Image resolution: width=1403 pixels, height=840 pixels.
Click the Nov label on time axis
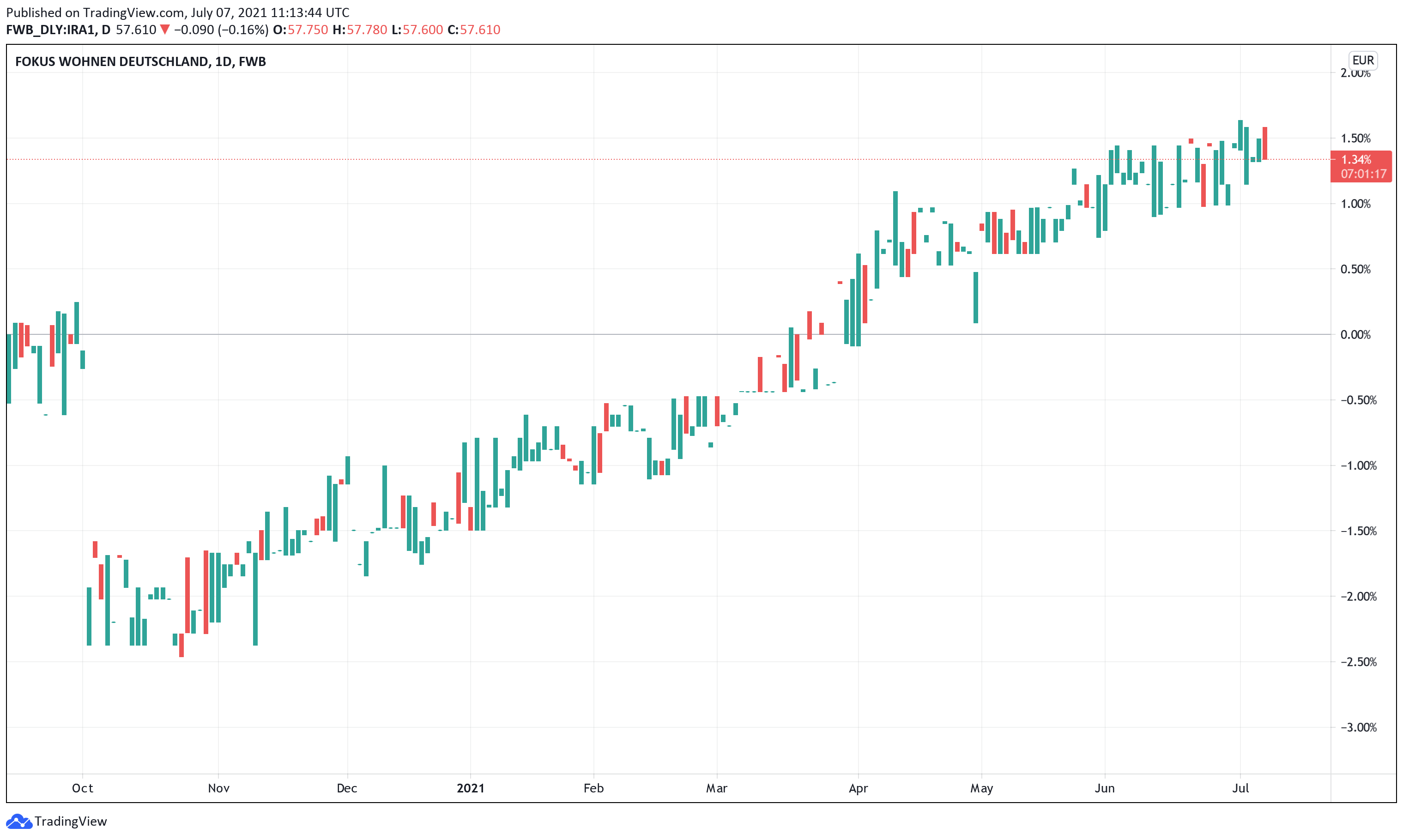218,788
